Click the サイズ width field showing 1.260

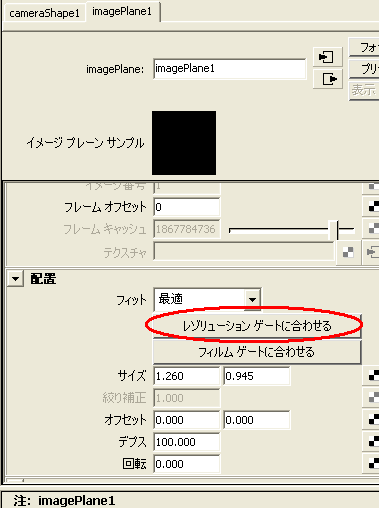[x=187, y=376]
